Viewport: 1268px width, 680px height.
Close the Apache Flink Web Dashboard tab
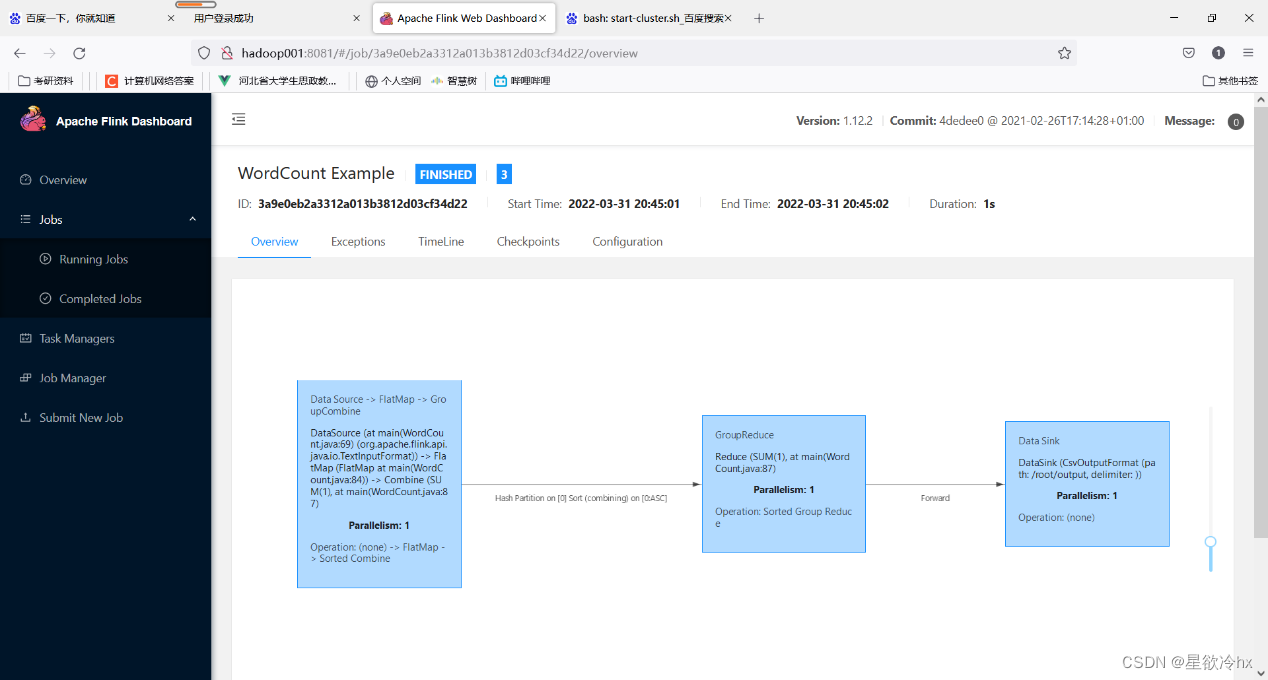[x=543, y=18]
